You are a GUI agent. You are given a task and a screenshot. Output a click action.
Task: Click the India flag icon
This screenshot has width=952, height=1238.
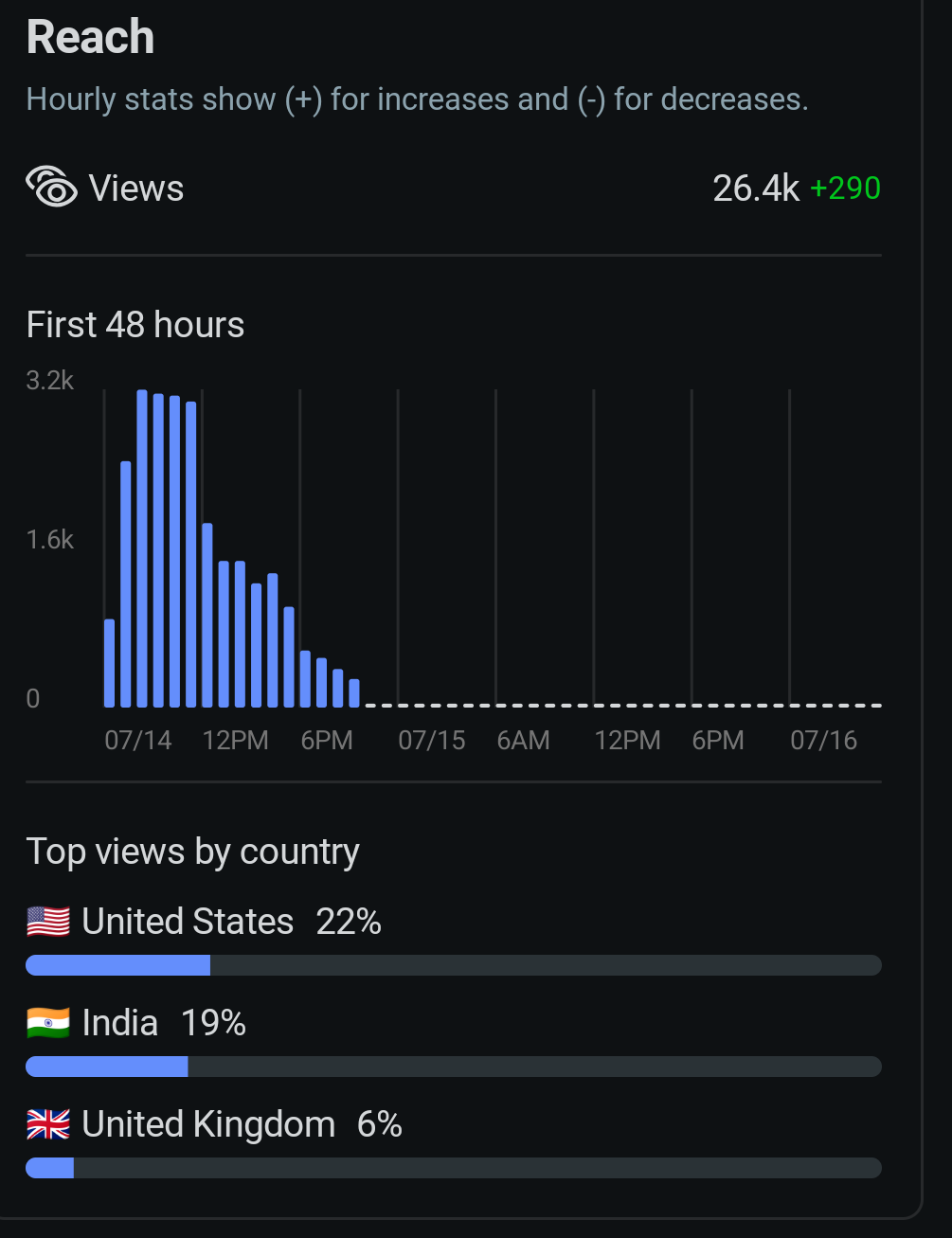coord(48,1023)
